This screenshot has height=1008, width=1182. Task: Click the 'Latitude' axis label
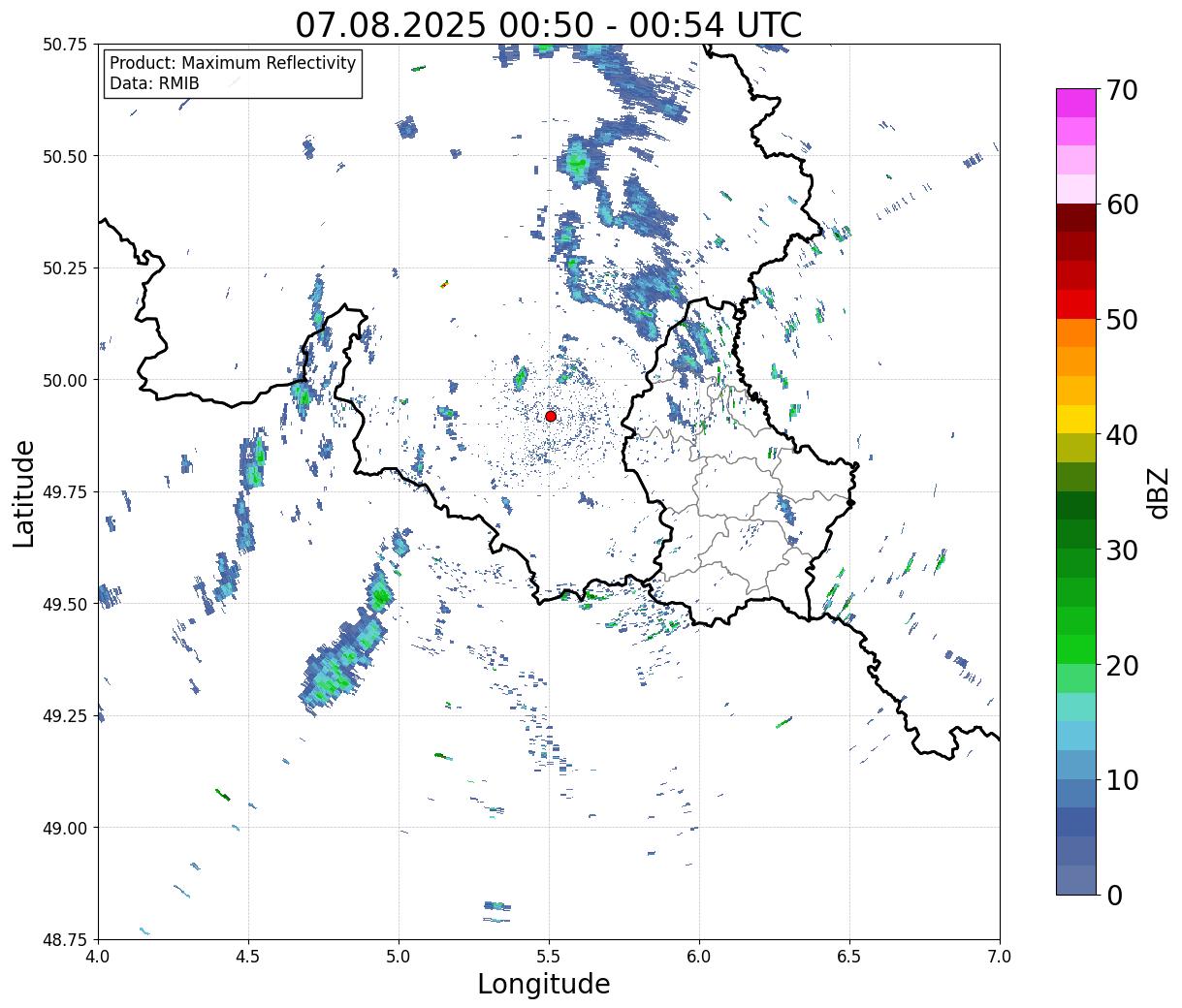click(24, 493)
